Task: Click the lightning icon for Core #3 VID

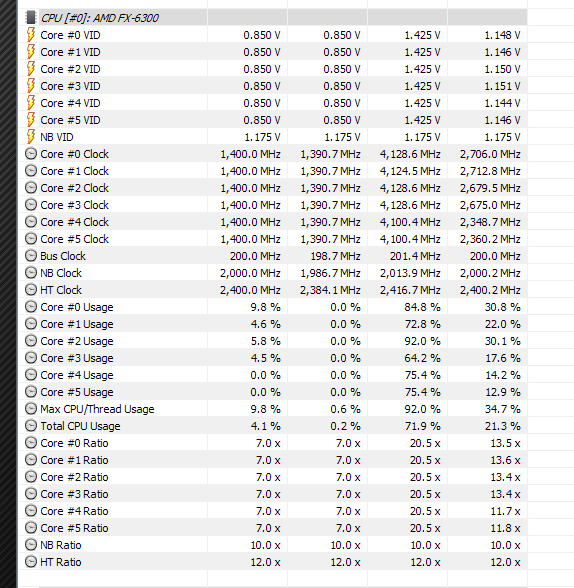Action: click(x=31, y=86)
